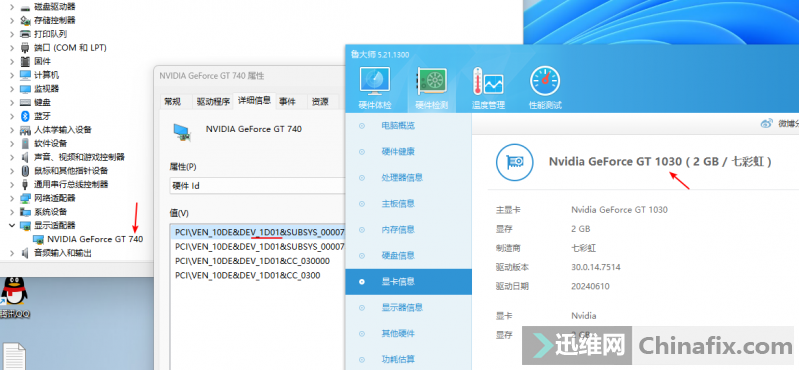Image resolution: width=799 pixels, height=370 pixels.
Task: Open 硬盘信息 in 鲁大师 sidebar
Action: (408, 255)
